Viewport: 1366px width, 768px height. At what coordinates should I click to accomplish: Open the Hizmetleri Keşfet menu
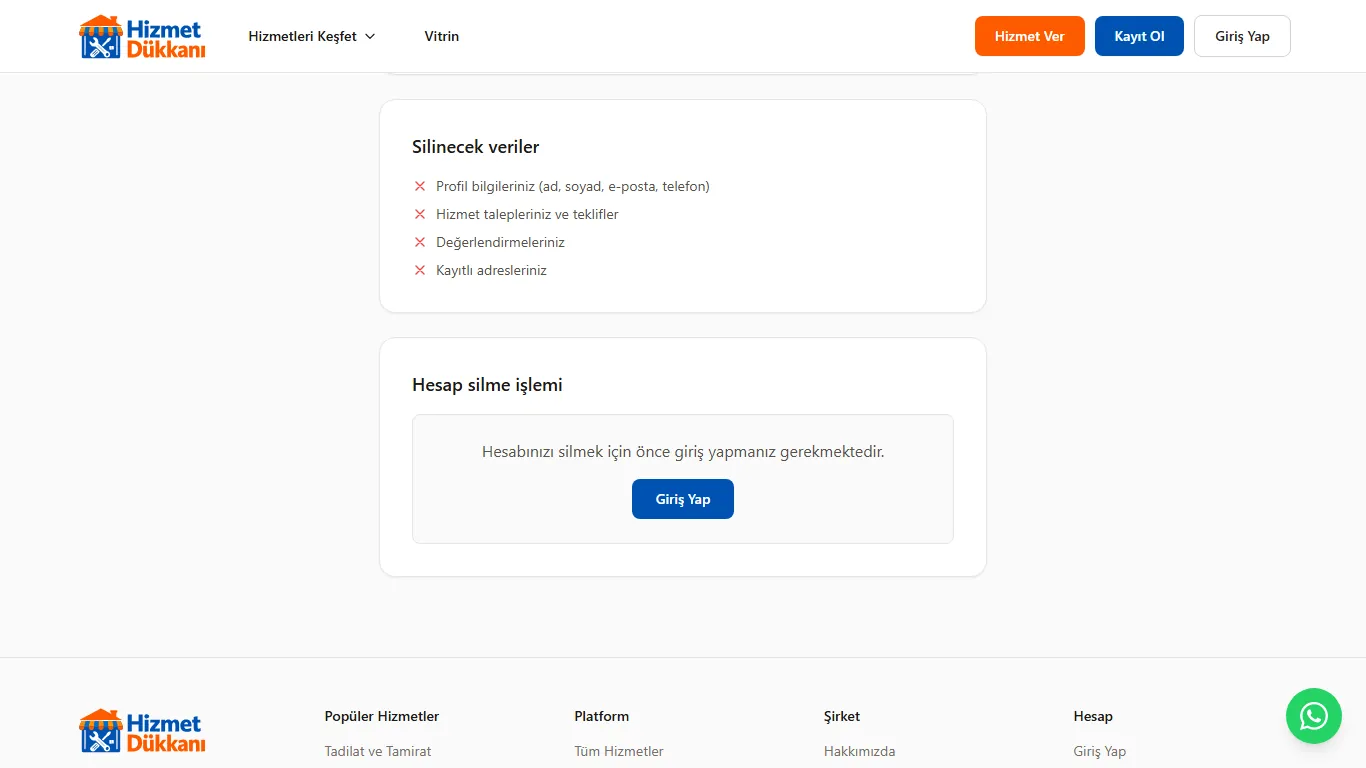pos(312,36)
